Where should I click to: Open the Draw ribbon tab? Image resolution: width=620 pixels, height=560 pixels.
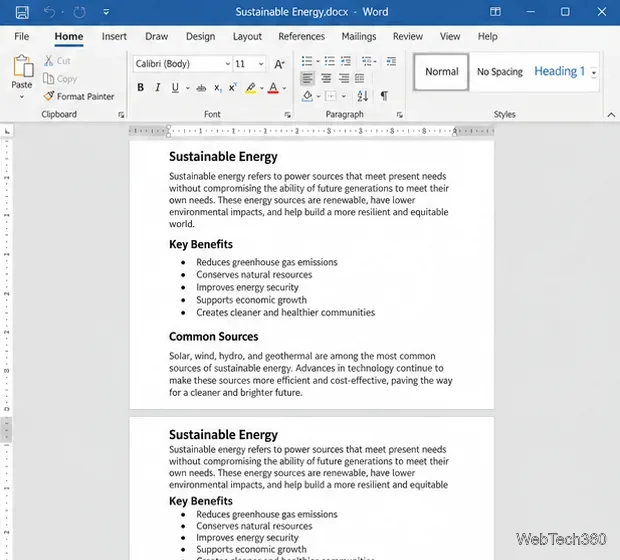coord(157,36)
